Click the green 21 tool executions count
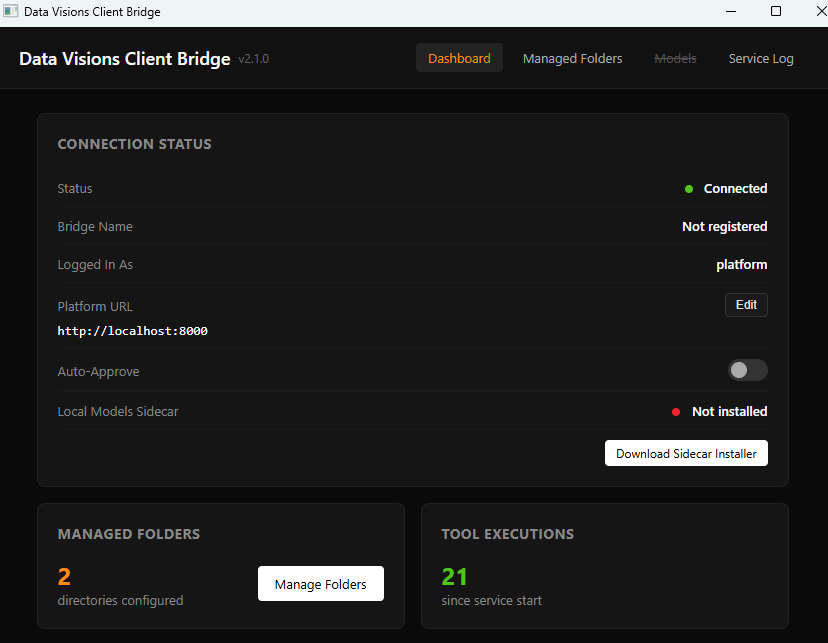 [x=454, y=576]
